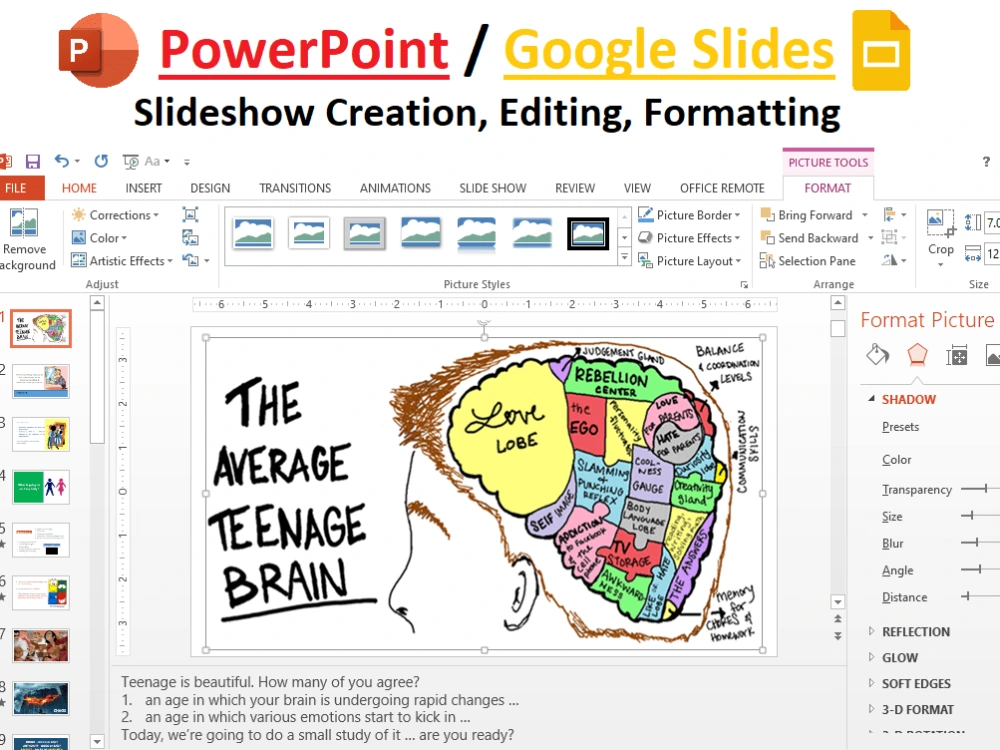Select Effects pentagon icon in Format Picture
This screenshot has width=1000, height=750.
[x=917, y=355]
